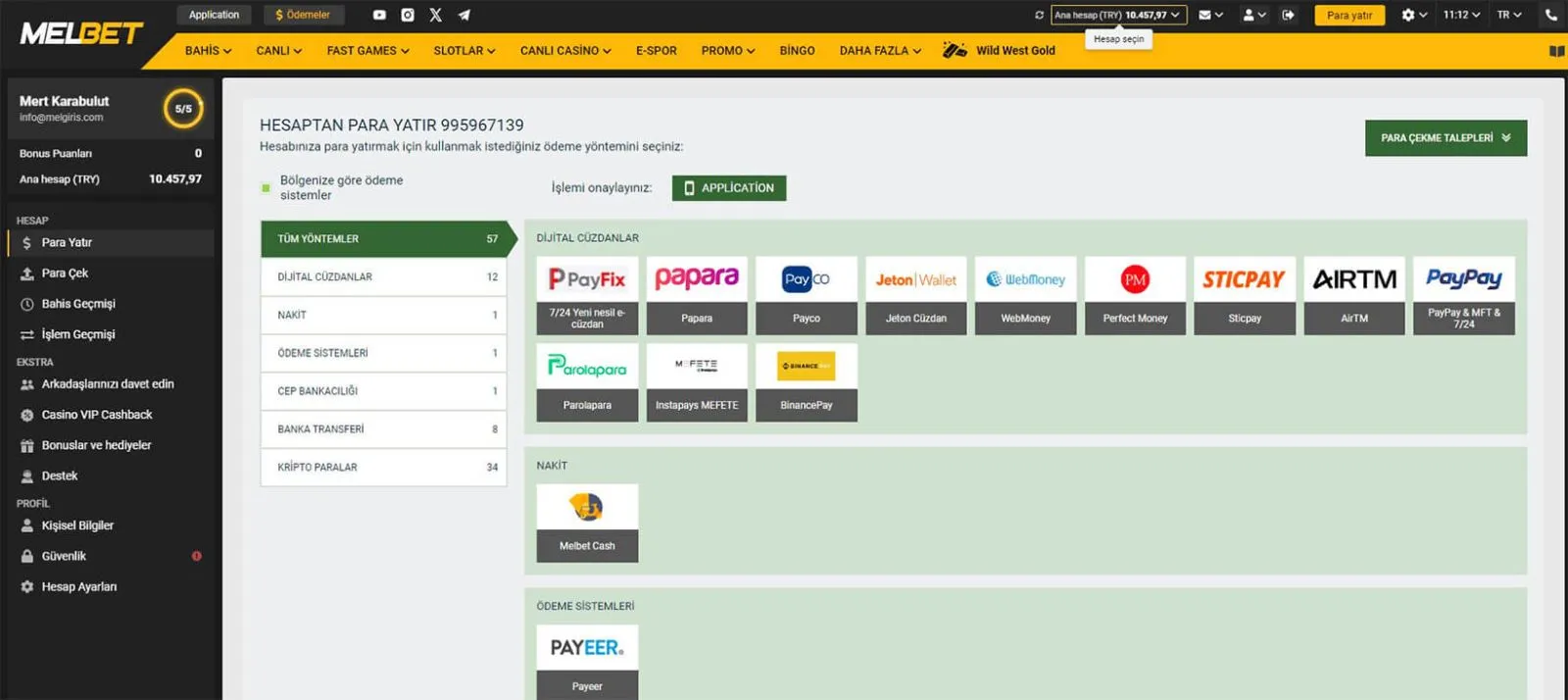Screen dimensions: 1568x700
Task: Open the Instagram icon in the top bar
Action: click(408, 15)
